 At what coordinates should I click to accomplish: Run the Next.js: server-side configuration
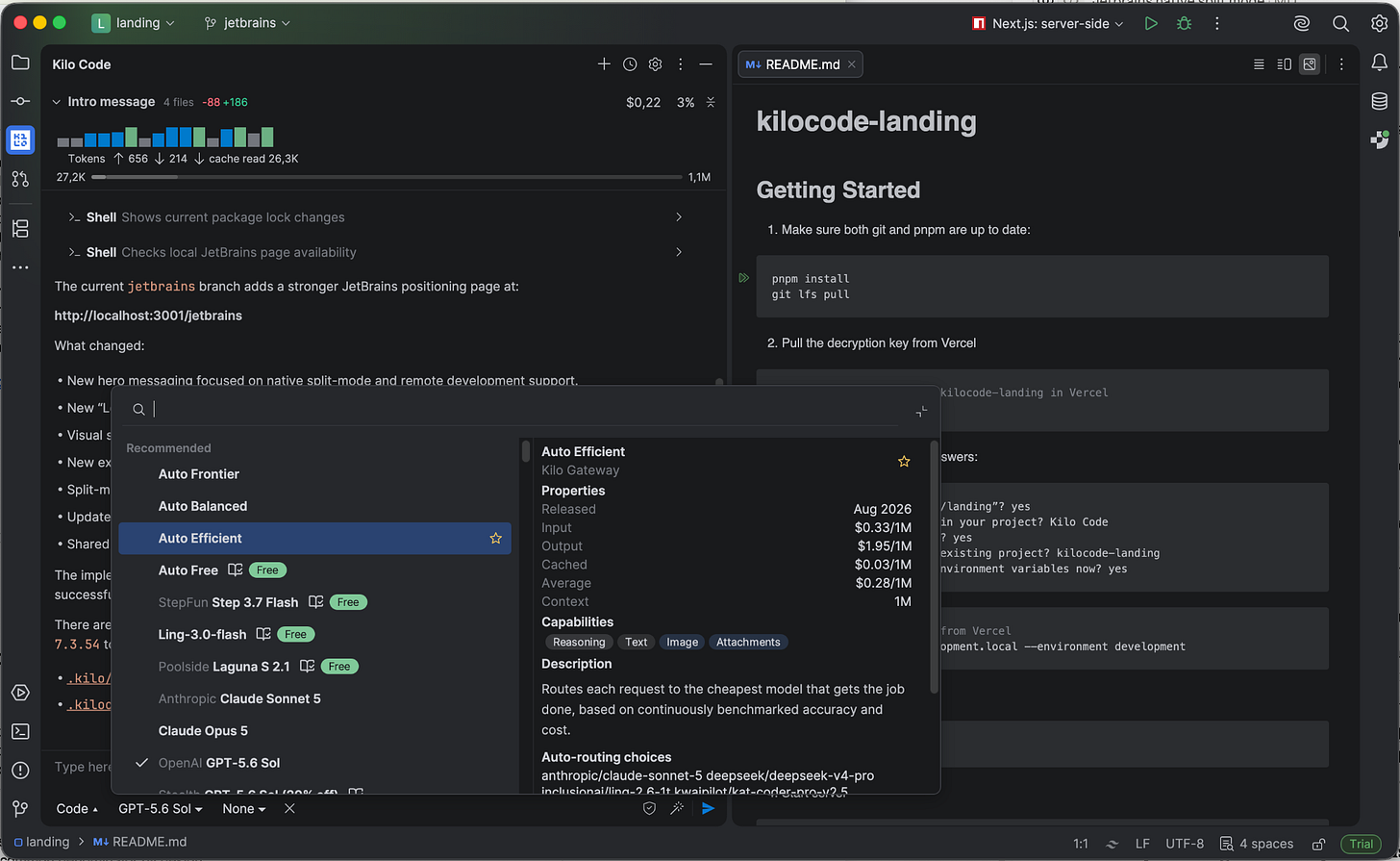[1151, 23]
